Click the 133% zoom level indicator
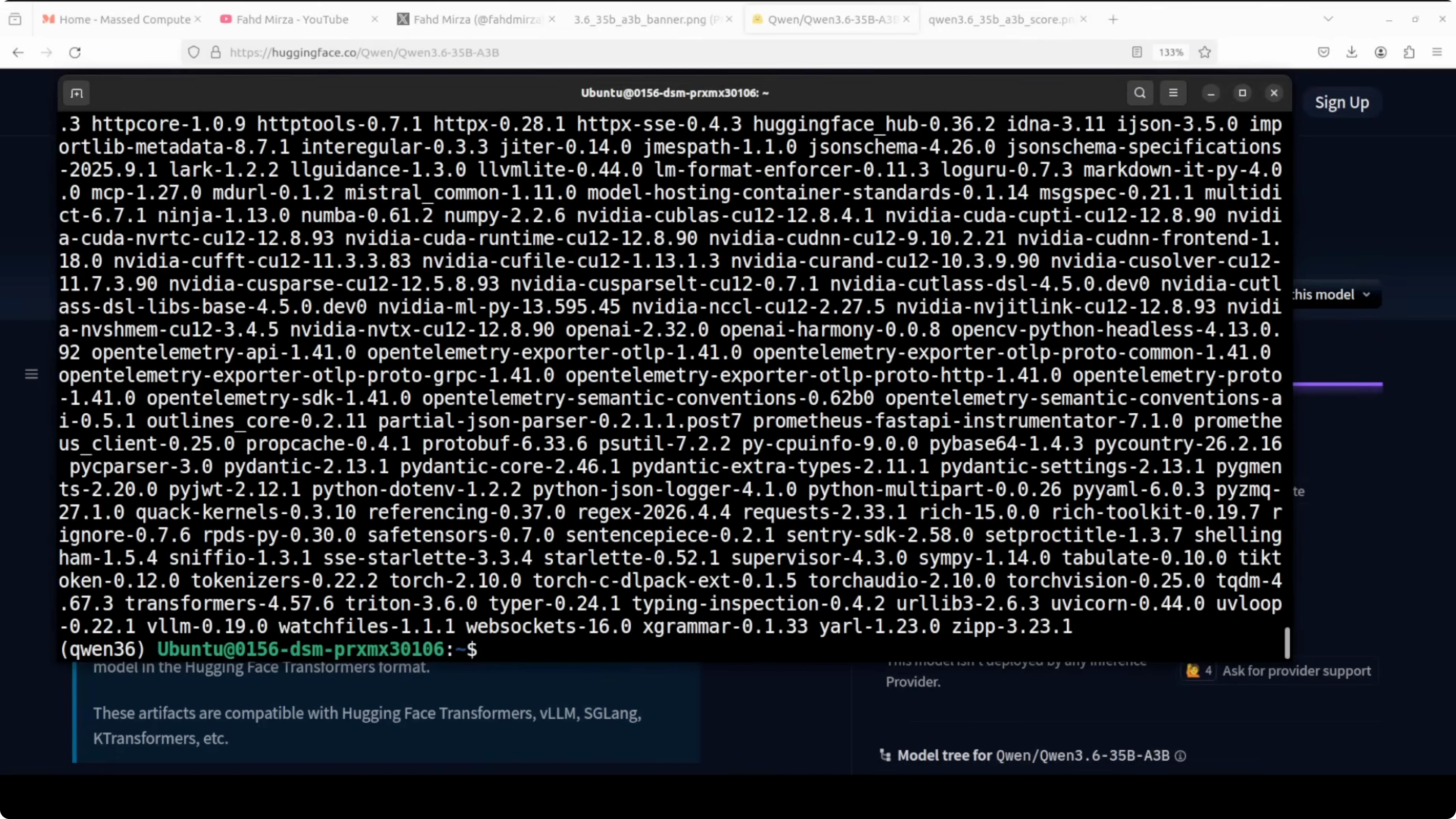The width and height of the screenshot is (1456, 819). point(1171,53)
